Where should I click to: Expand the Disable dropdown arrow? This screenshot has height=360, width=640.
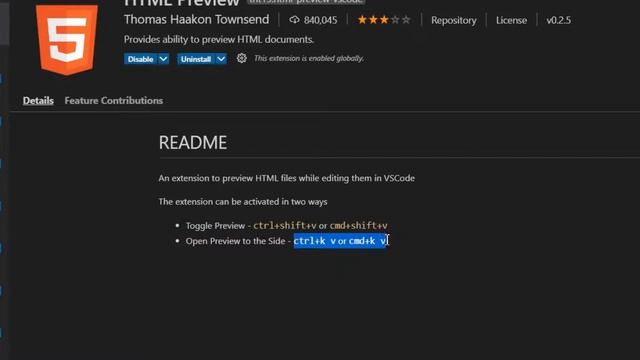coord(163,59)
